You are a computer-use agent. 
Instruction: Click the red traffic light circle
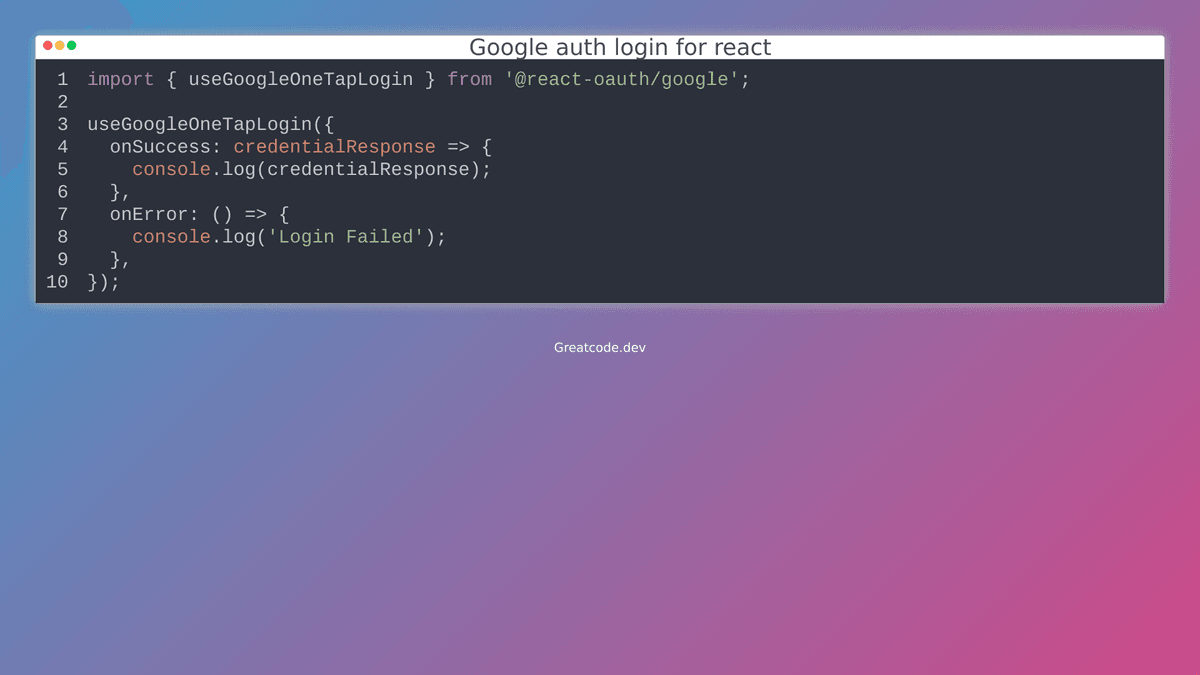tap(47, 45)
